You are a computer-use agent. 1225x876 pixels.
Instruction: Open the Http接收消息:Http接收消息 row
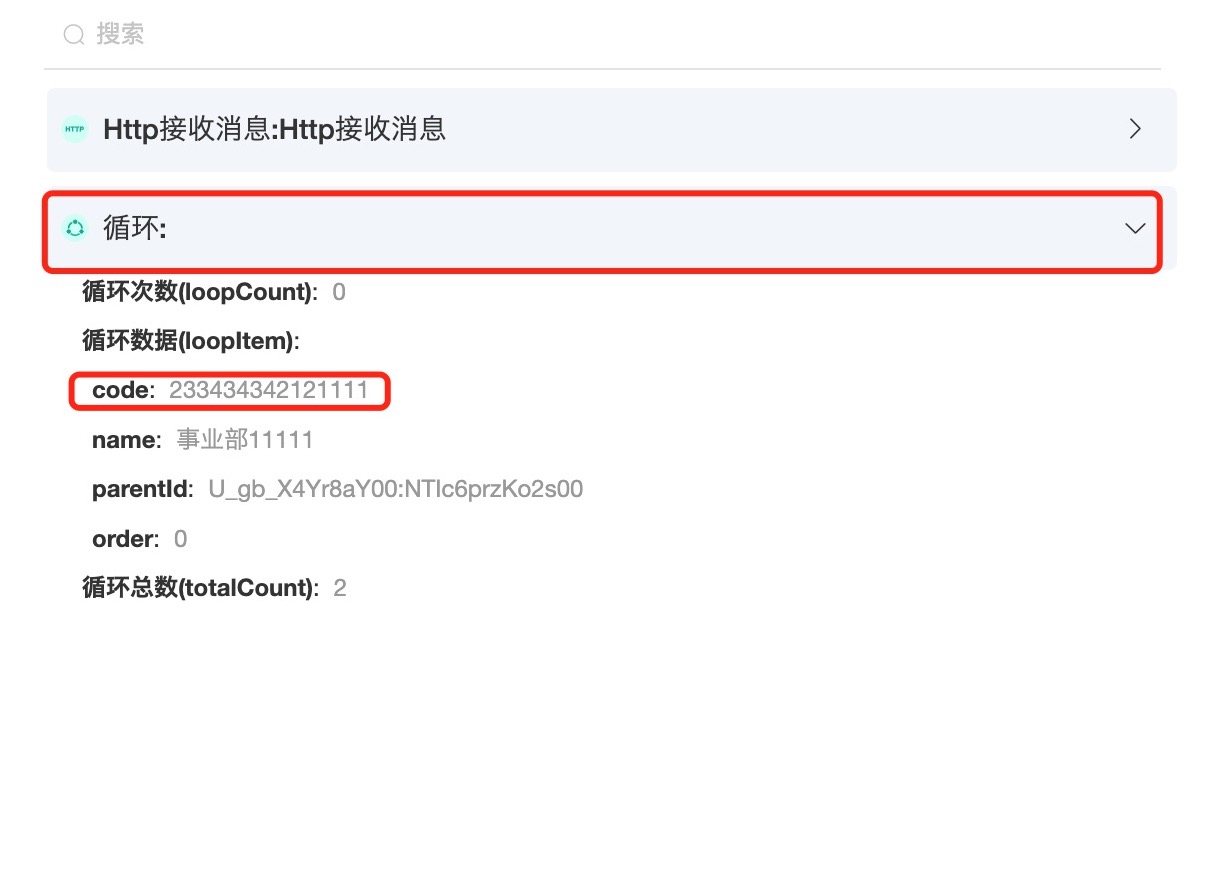(x=612, y=130)
